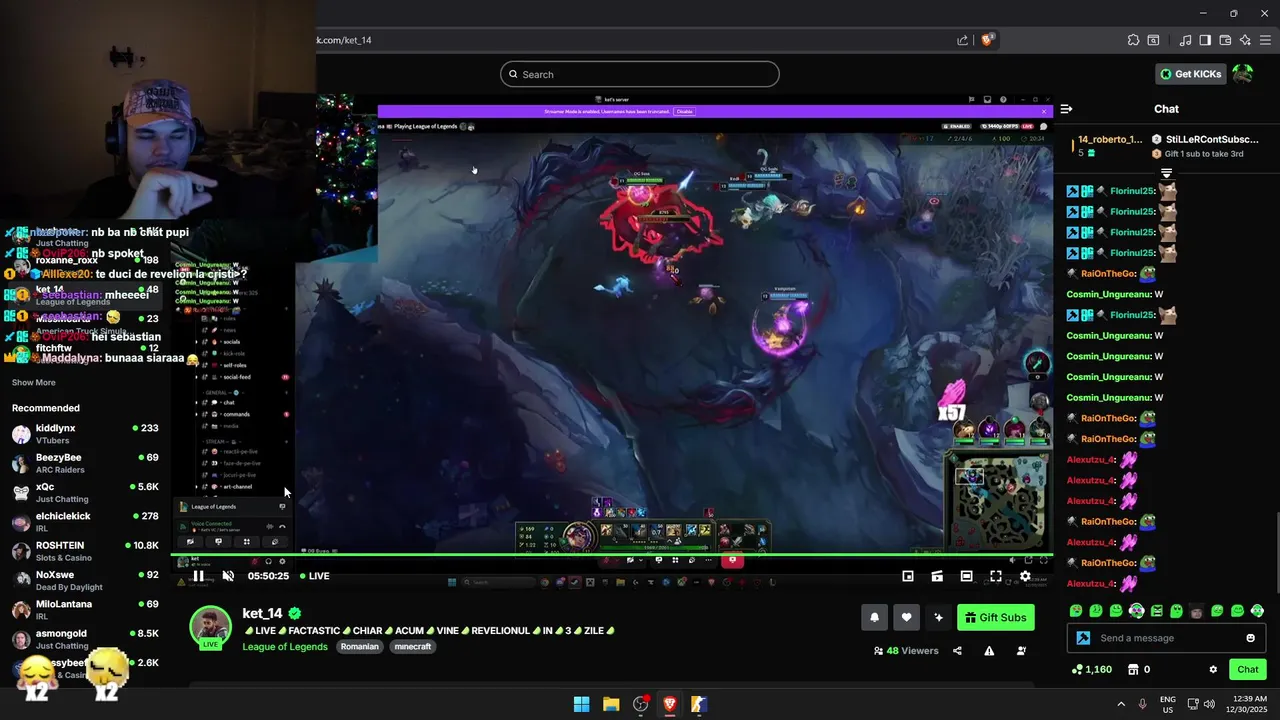The width and height of the screenshot is (1280, 720).
Task: Open the user moderation icon beside report
Action: coord(1021,651)
